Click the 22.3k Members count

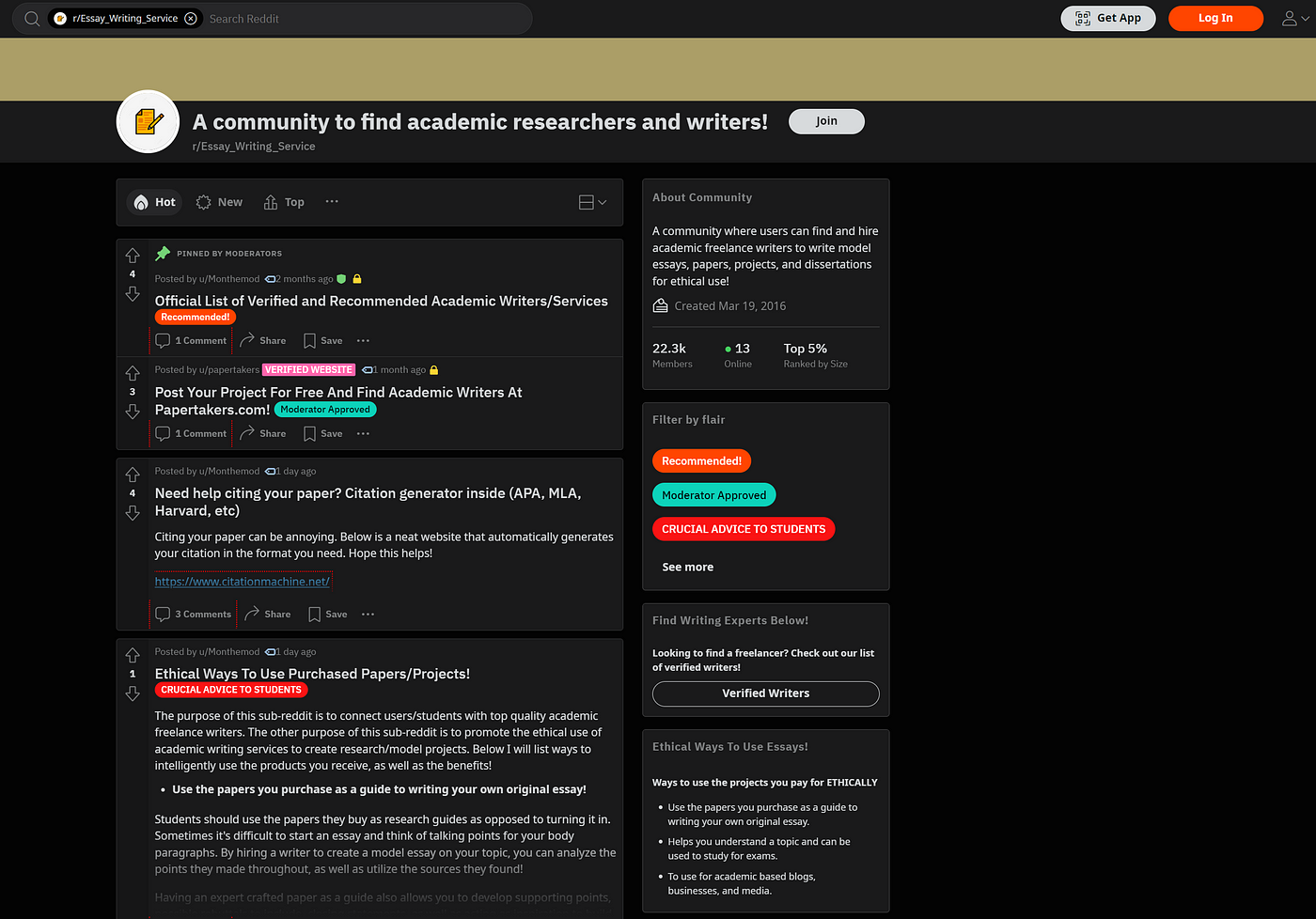[x=672, y=355]
